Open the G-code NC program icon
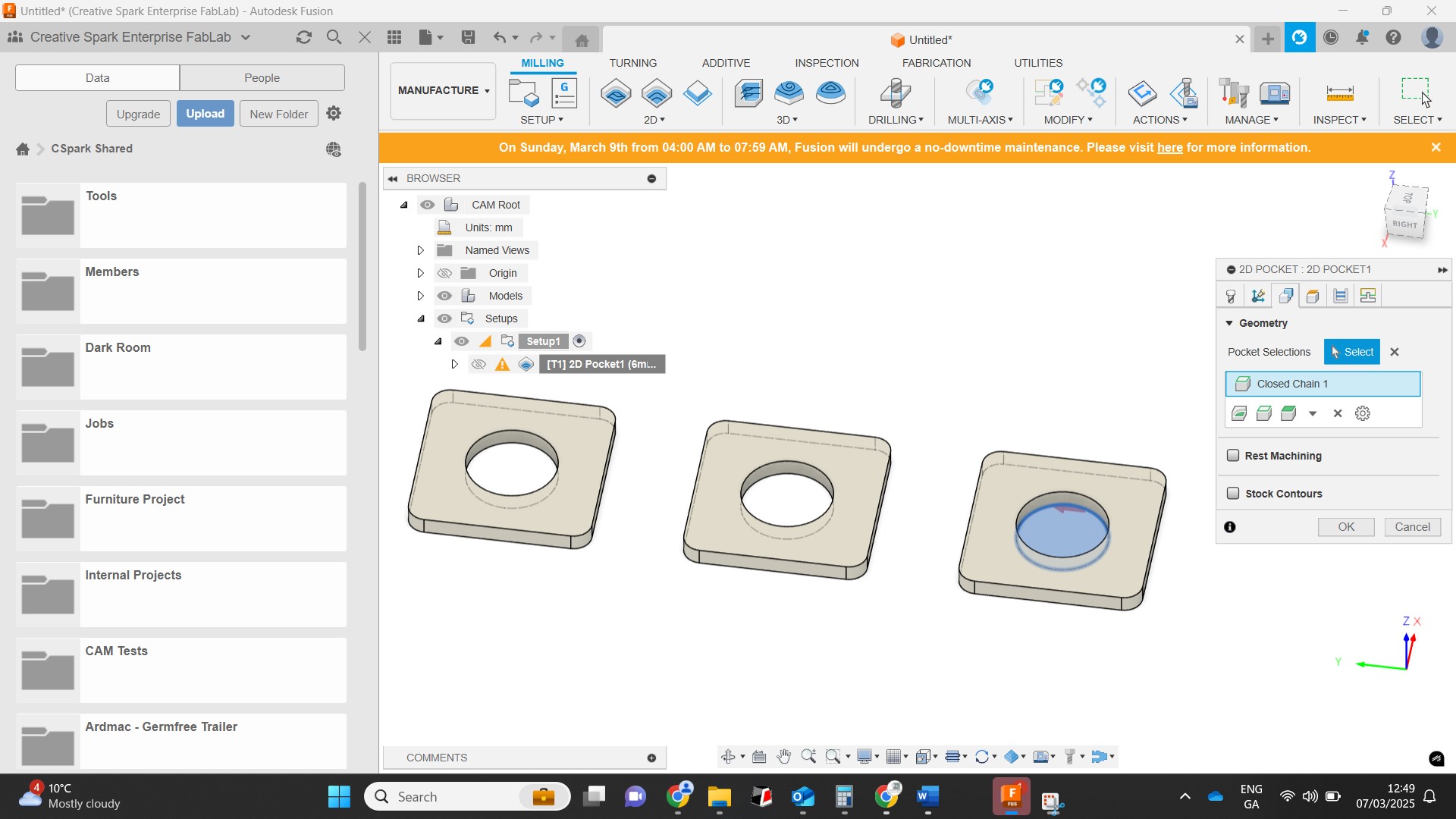This screenshot has height=819, width=1456. tap(564, 93)
